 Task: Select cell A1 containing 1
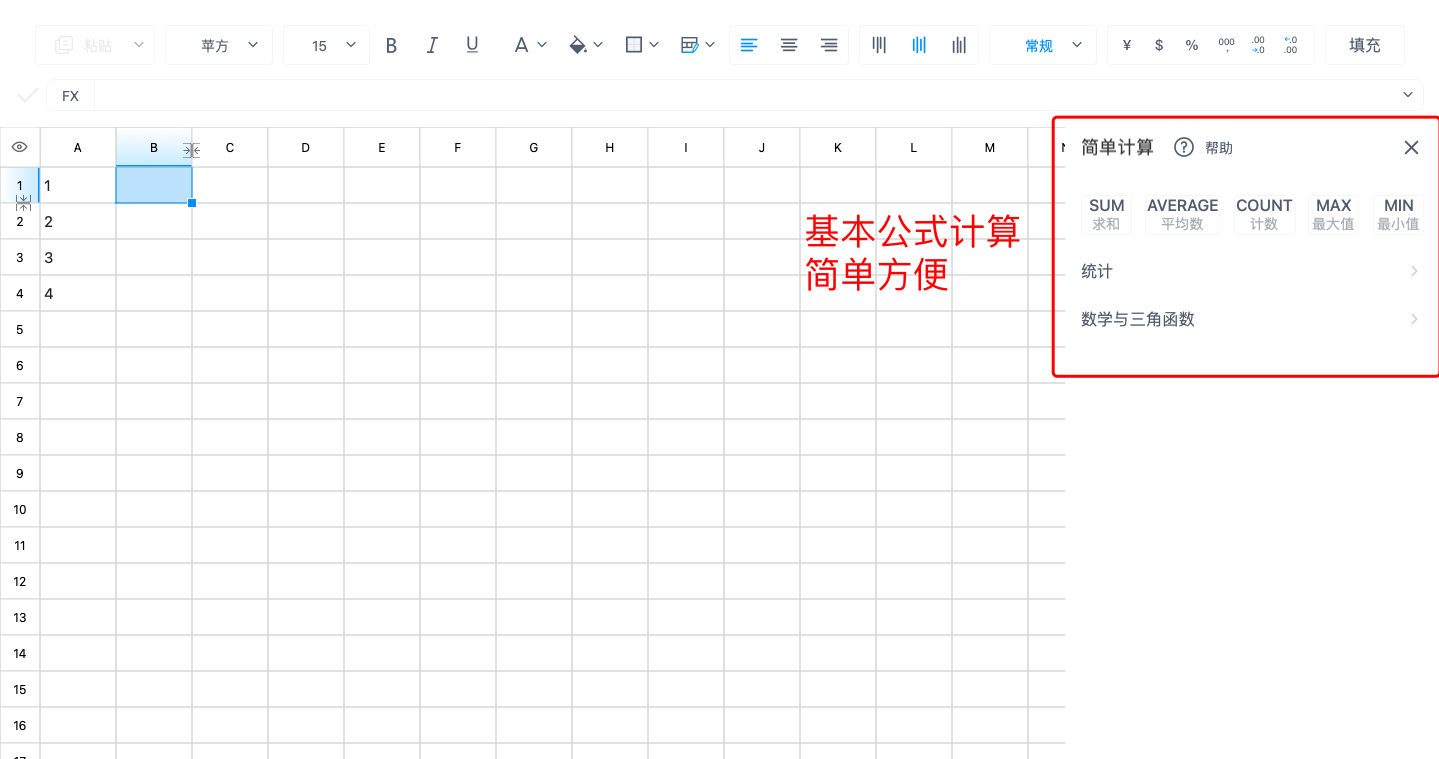[x=78, y=185]
